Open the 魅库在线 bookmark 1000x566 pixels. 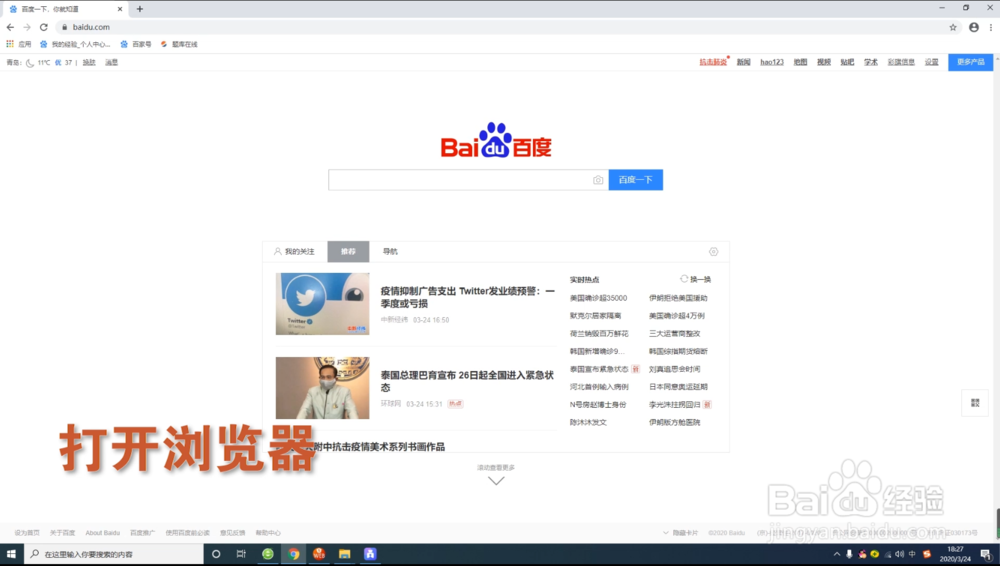point(179,44)
